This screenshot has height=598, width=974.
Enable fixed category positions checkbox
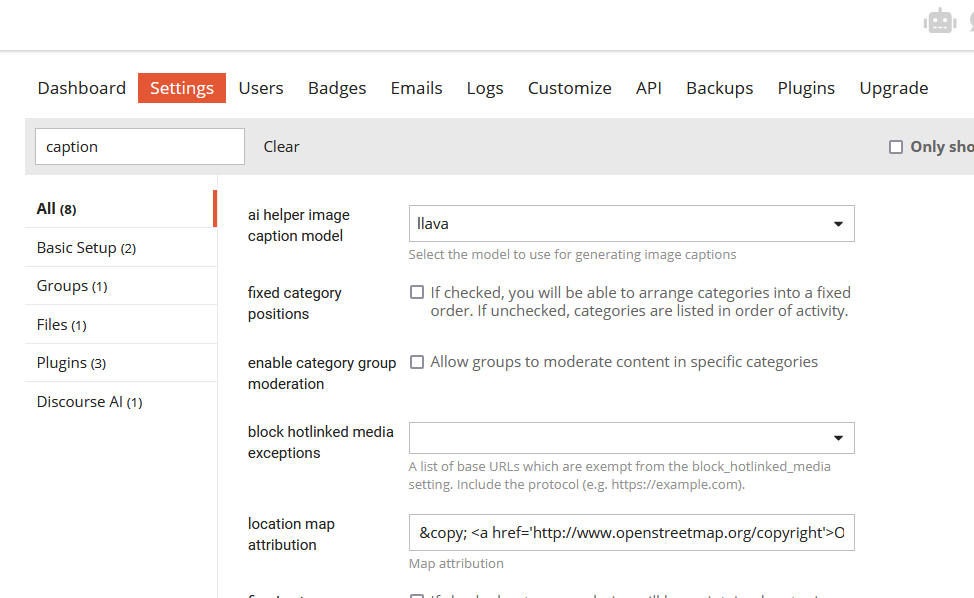tap(417, 292)
